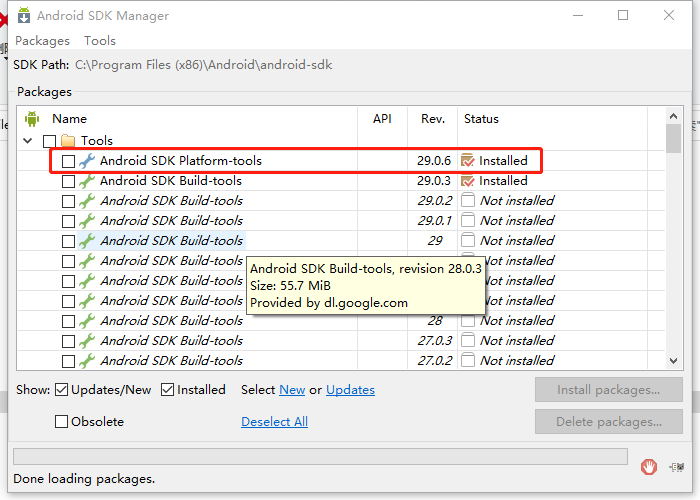The width and height of the screenshot is (700, 500).
Task: Click the Delete packages button
Action: click(608, 421)
